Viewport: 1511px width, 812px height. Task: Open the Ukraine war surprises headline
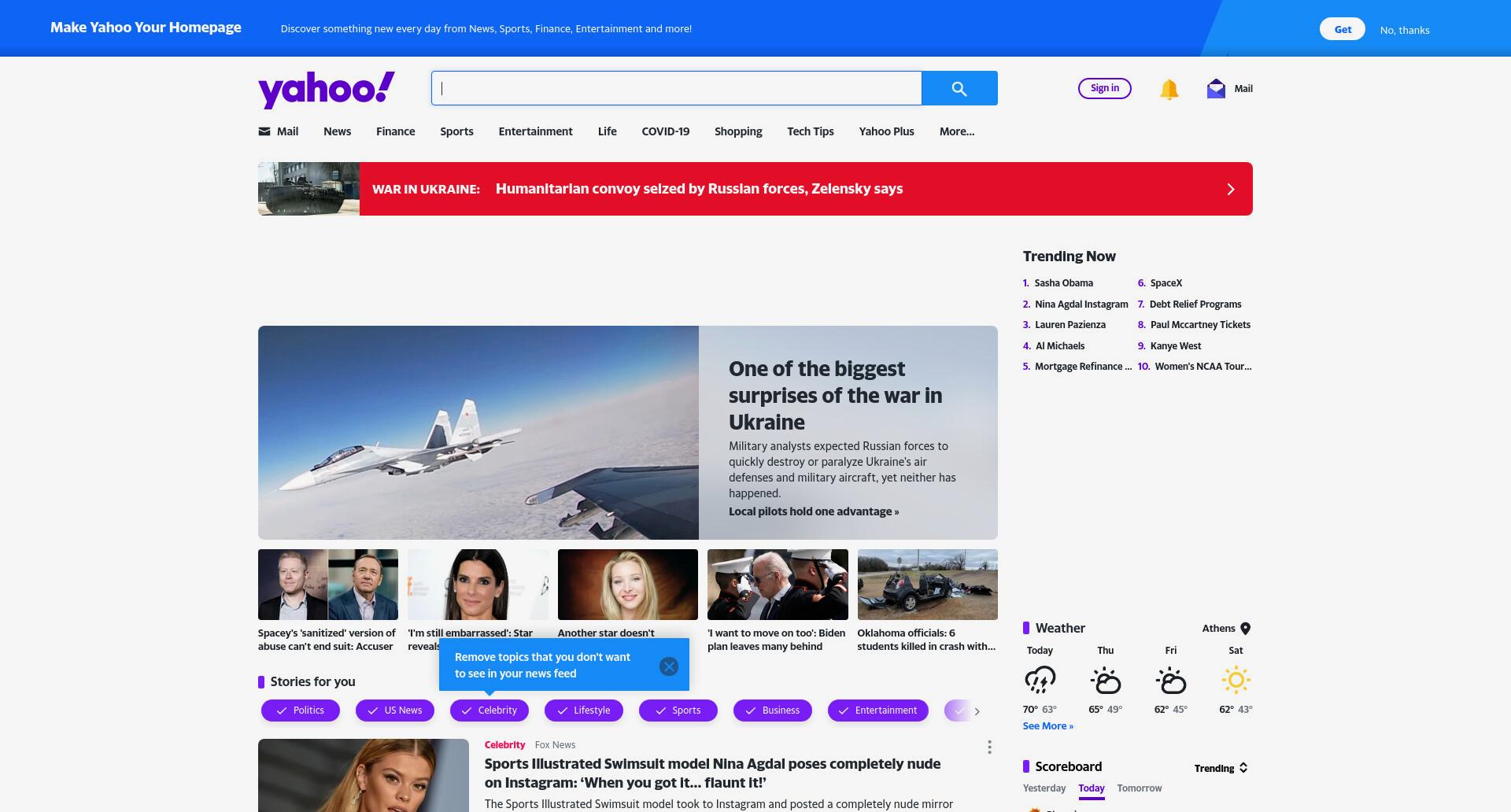835,395
